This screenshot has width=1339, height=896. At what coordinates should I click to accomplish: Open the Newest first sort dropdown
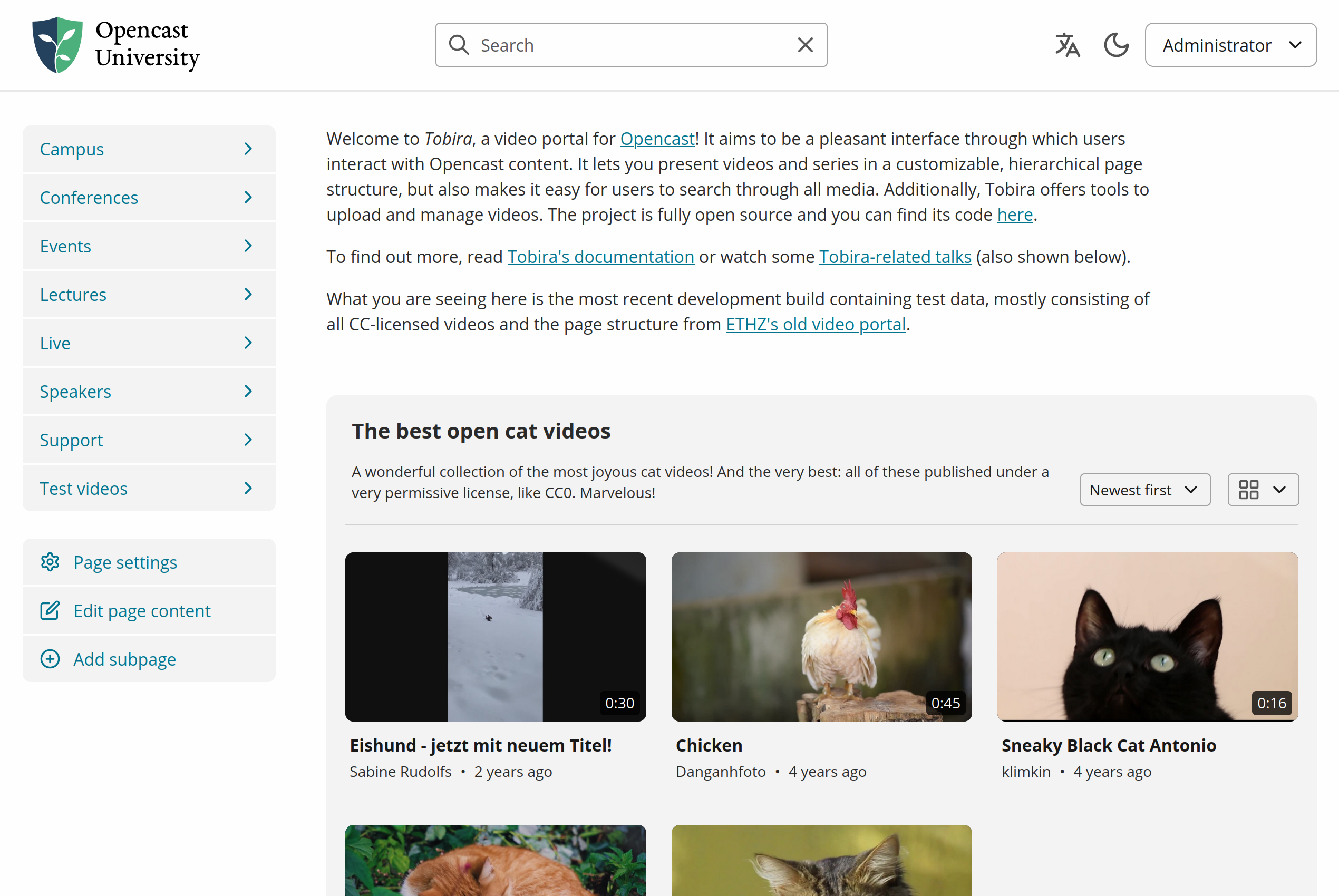[1144, 490]
